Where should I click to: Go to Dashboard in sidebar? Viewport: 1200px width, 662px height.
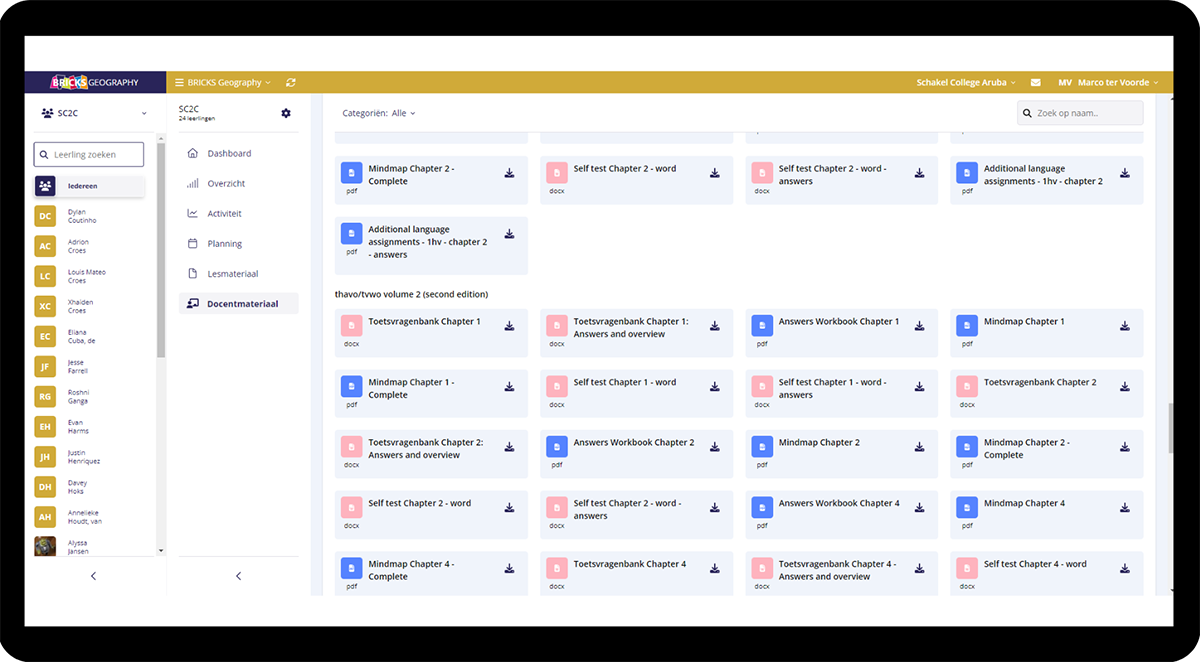[229, 154]
